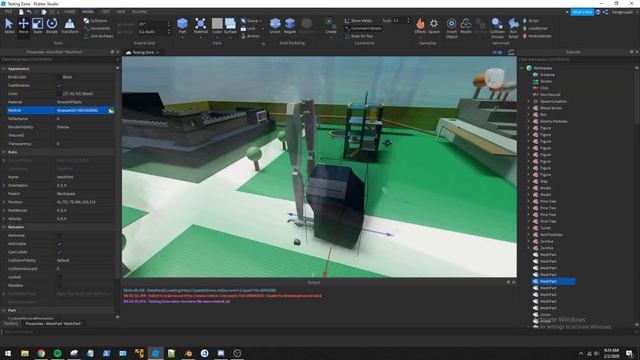The image size is (640, 360).
Task: Choose the Select tool in the ribbon
Action: click(x=9, y=25)
